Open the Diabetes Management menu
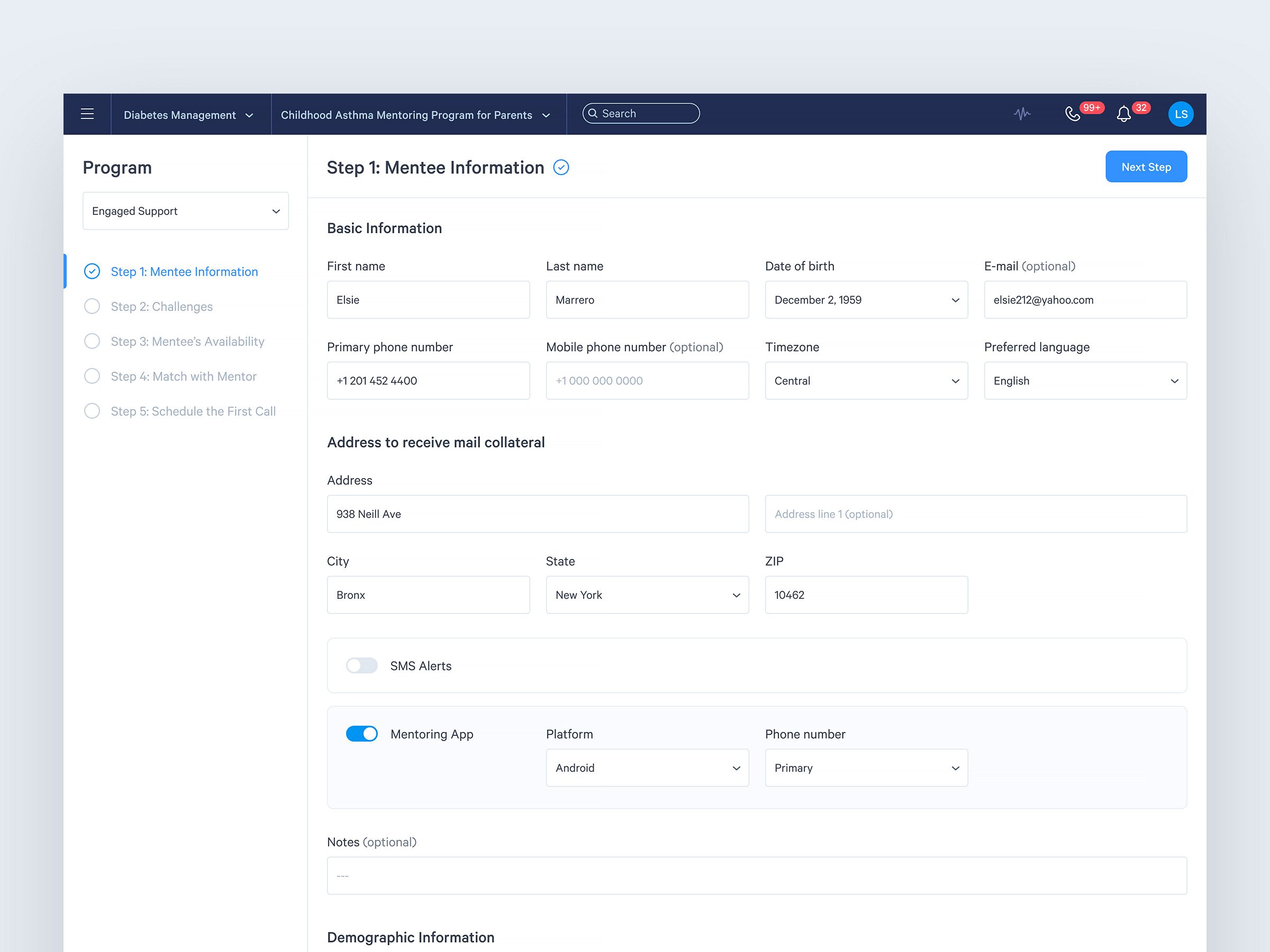This screenshot has width=1270, height=952. pos(188,115)
